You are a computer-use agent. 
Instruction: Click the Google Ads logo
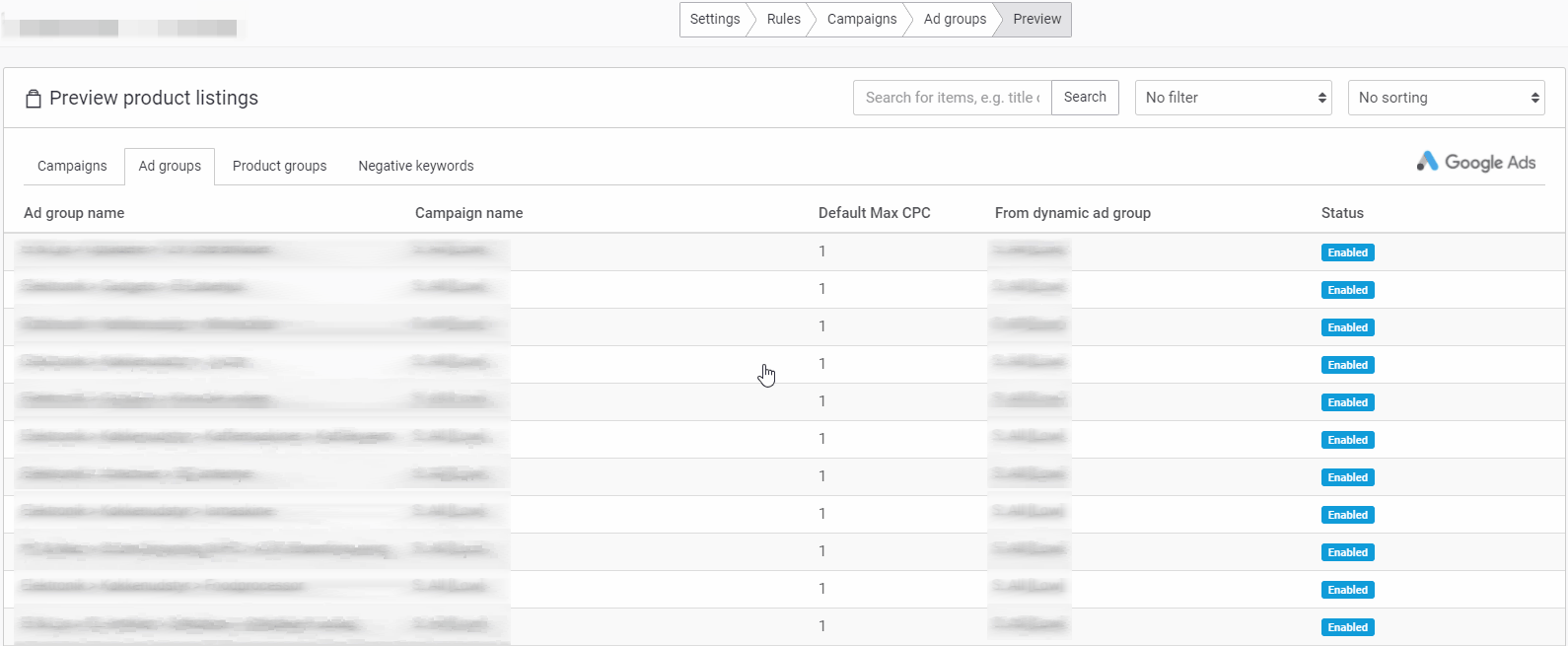click(x=1476, y=162)
